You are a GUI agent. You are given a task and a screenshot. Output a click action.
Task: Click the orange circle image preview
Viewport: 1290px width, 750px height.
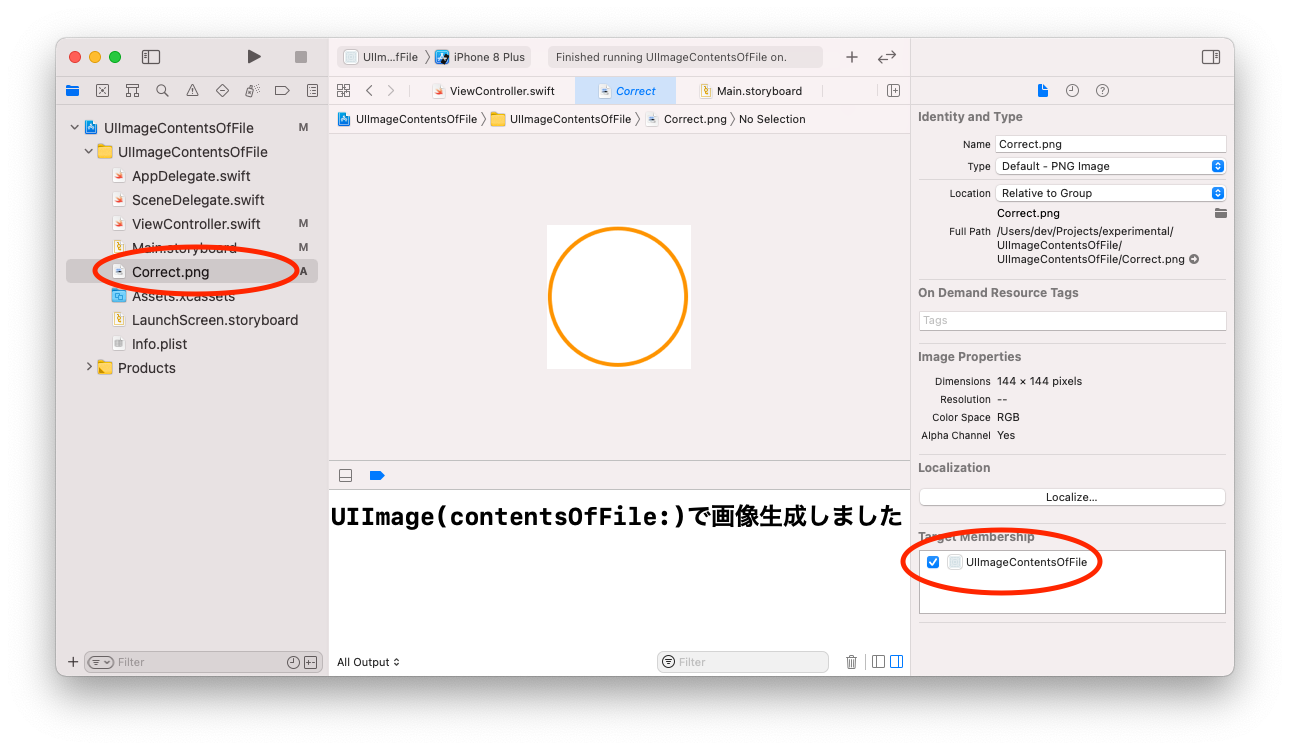point(618,297)
